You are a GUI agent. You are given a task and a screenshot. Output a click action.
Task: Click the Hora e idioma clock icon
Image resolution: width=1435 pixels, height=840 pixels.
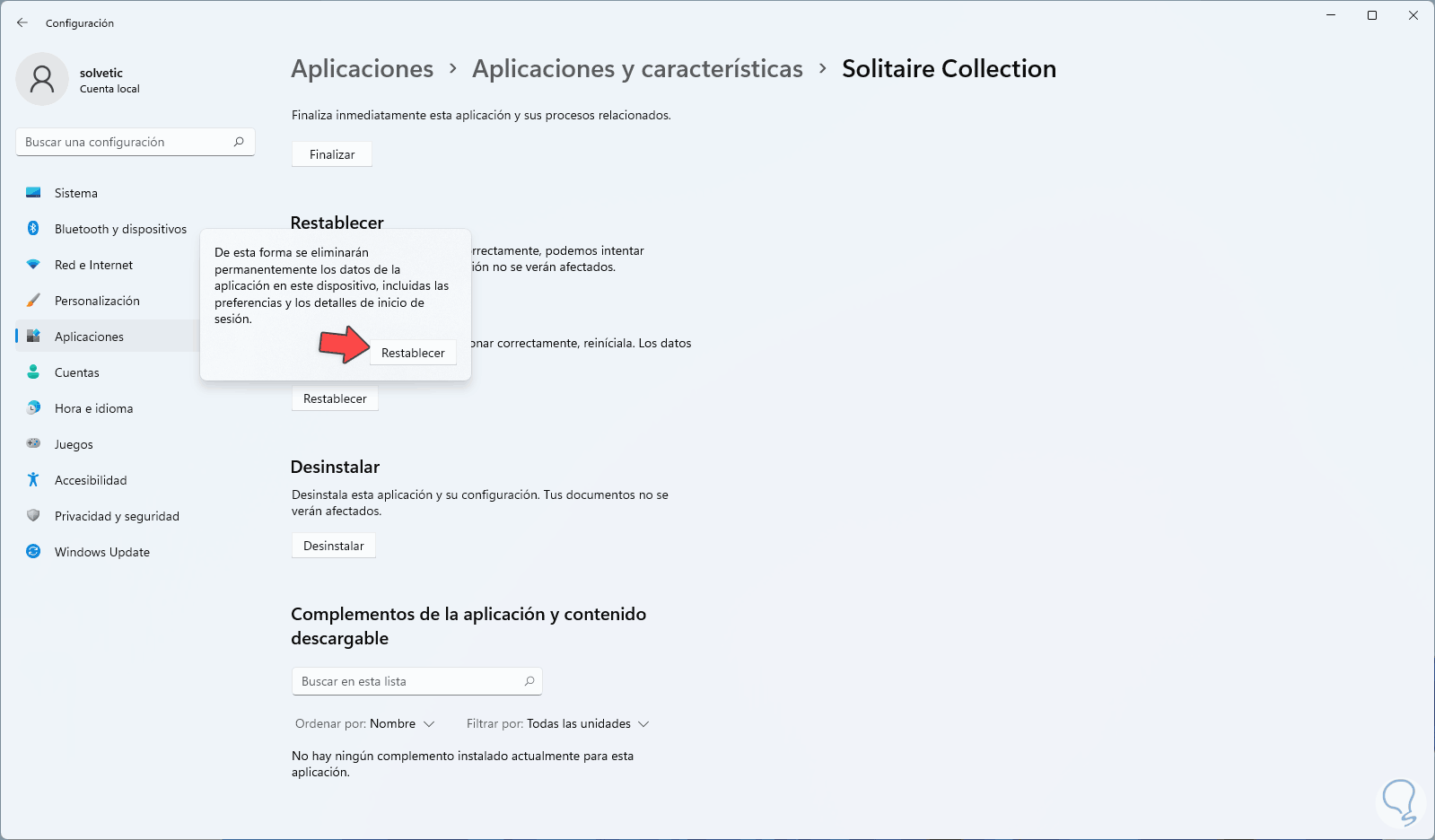pyautogui.click(x=33, y=408)
